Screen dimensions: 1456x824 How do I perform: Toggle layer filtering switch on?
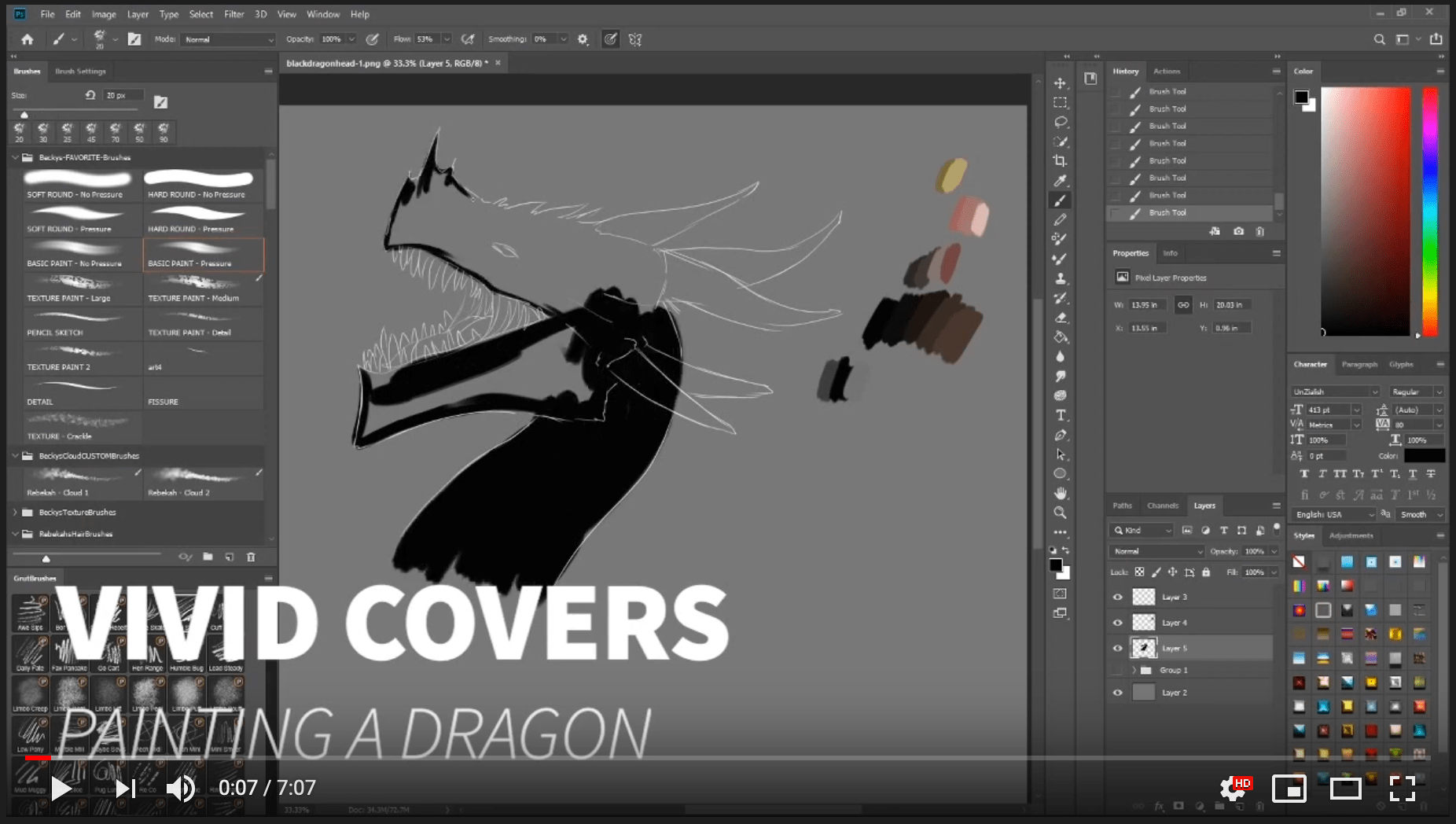pyautogui.click(x=1277, y=529)
